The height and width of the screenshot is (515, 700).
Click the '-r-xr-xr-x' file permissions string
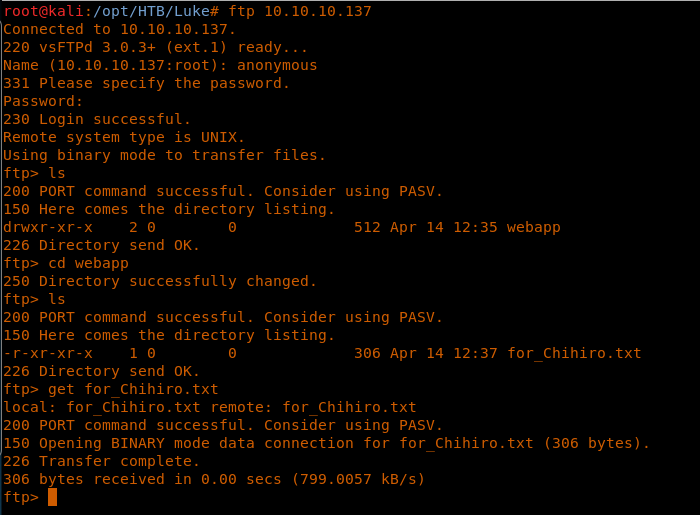pyautogui.click(x=48, y=353)
